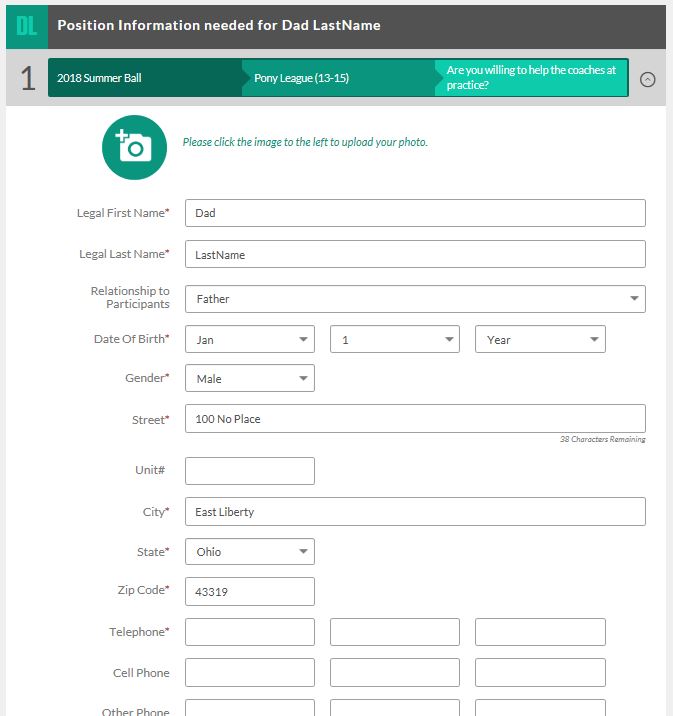Viewport: 673px width, 716px height.
Task: Click the first Other Phone box
Action: [x=250, y=707]
